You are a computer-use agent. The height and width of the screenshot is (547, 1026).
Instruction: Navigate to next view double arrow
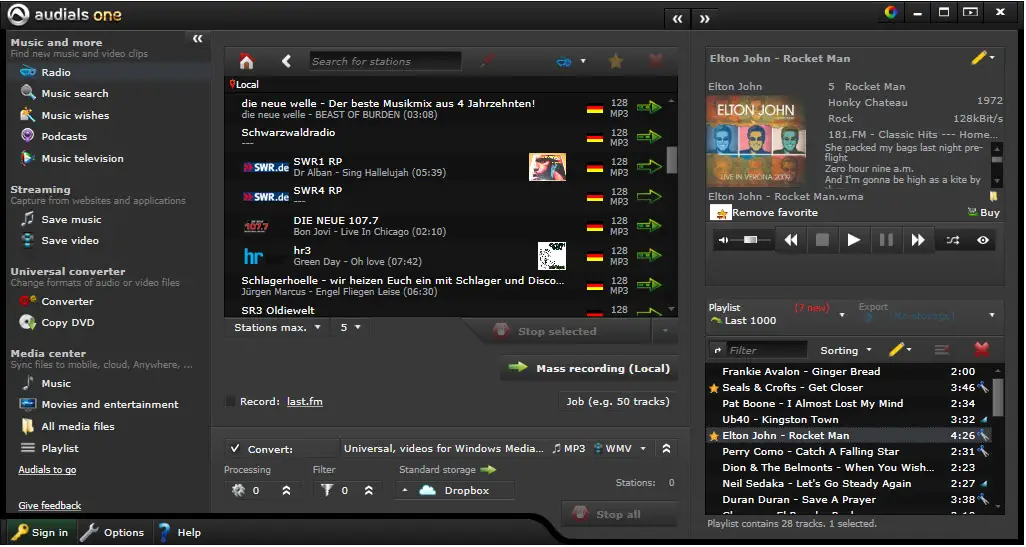click(705, 19)
